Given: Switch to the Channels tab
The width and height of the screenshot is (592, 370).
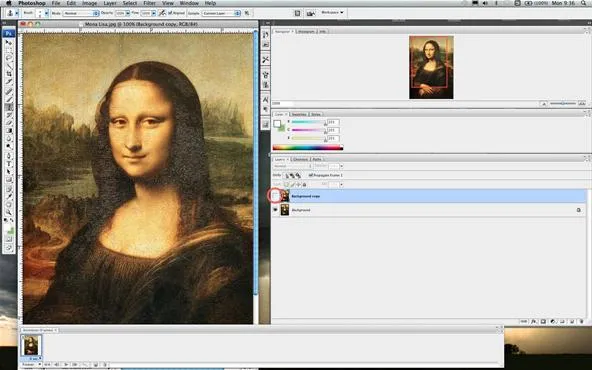Looking at the screenshot, I should pyautogui.click(x=300, y=159).
